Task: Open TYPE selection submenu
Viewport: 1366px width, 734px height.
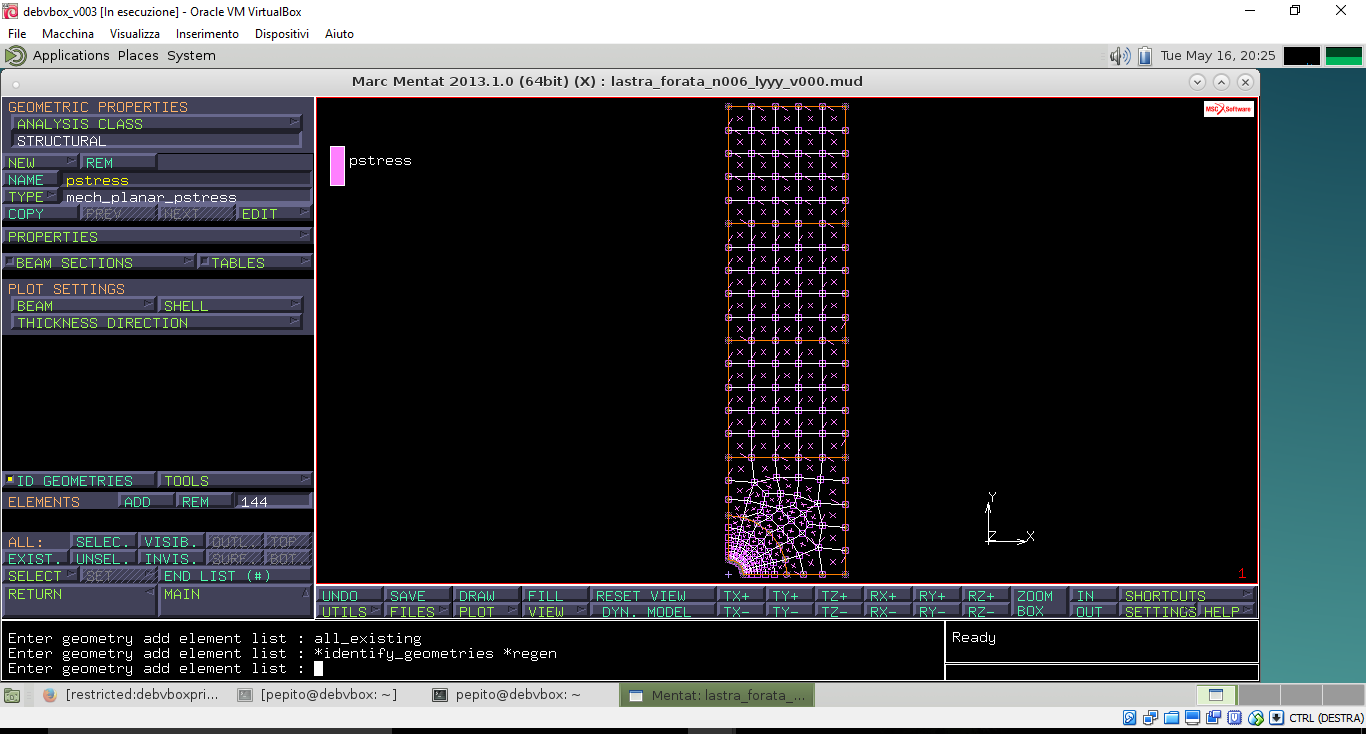Action: (x=32, y=196)
